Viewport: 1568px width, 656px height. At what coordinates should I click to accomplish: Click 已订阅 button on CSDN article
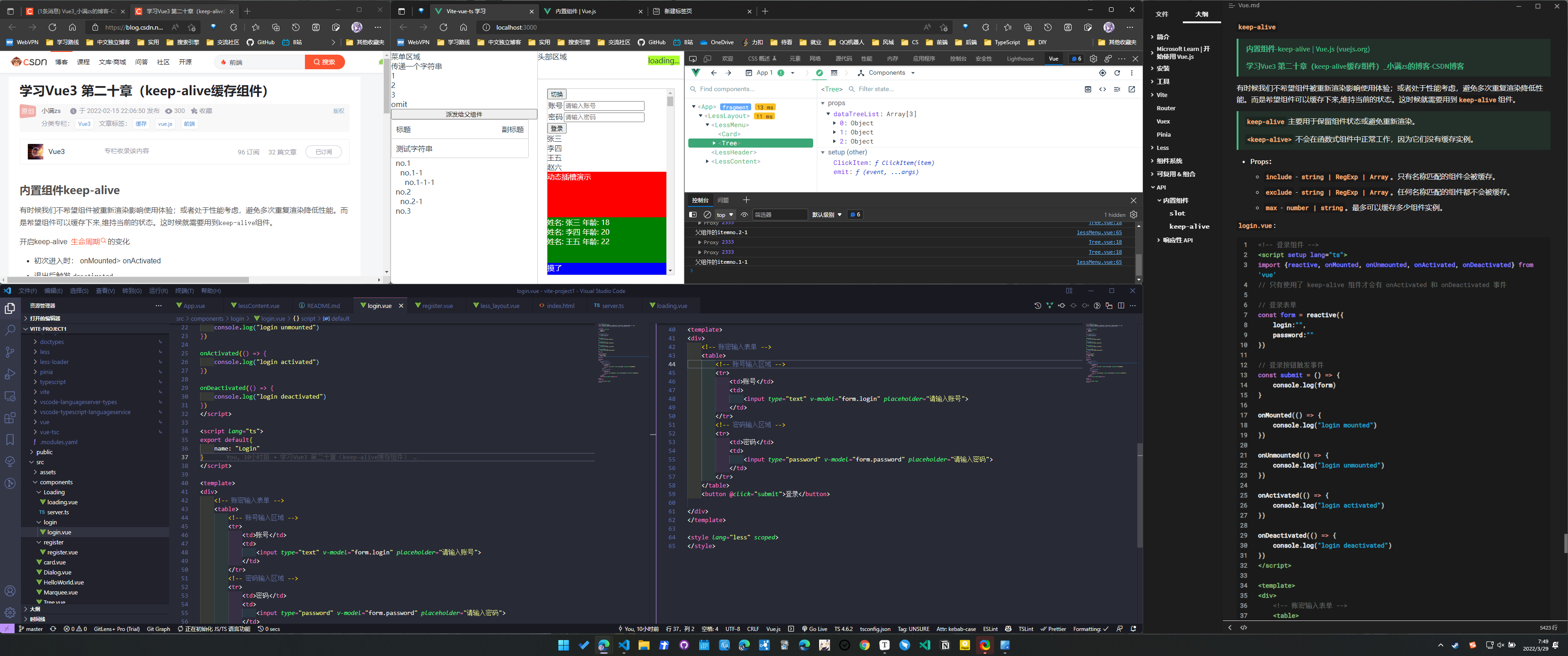(323, 152)
